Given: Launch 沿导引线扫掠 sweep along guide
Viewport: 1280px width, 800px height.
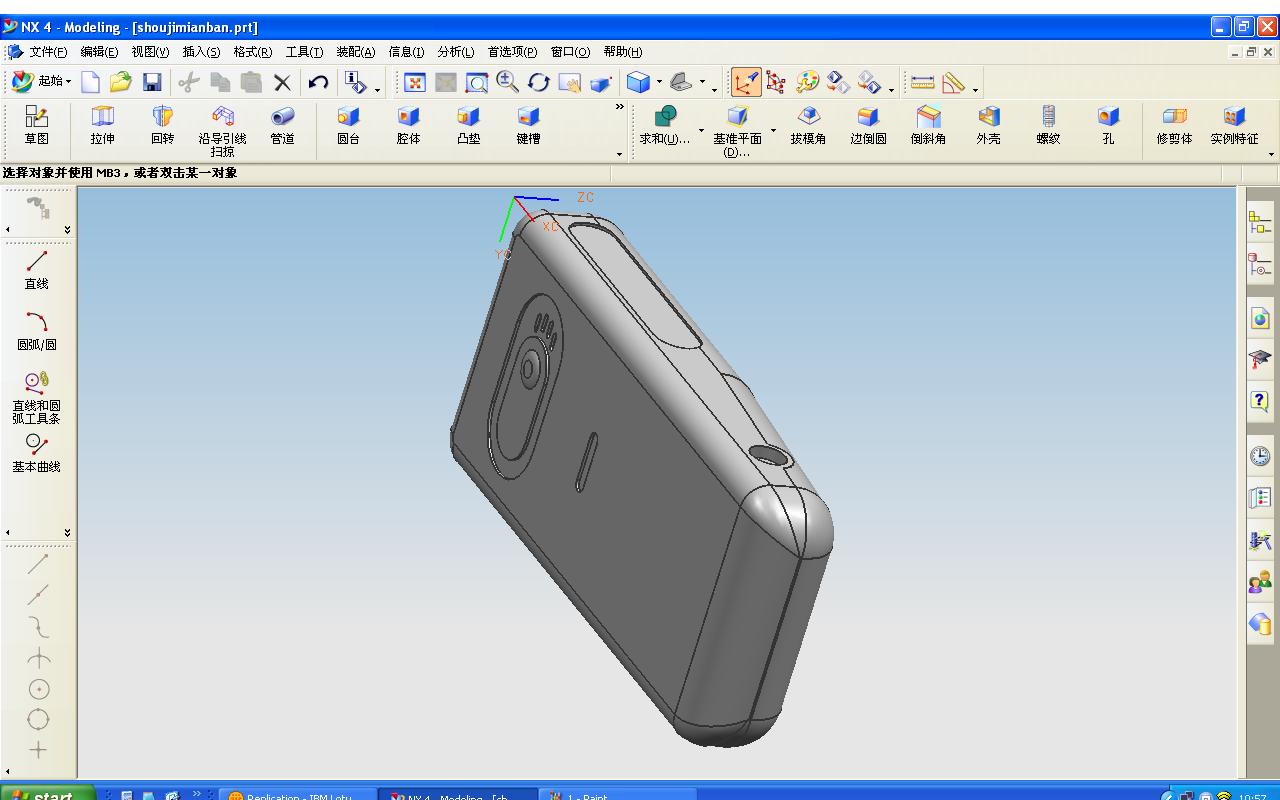Looking at the screenshot, I should (222, 131).
